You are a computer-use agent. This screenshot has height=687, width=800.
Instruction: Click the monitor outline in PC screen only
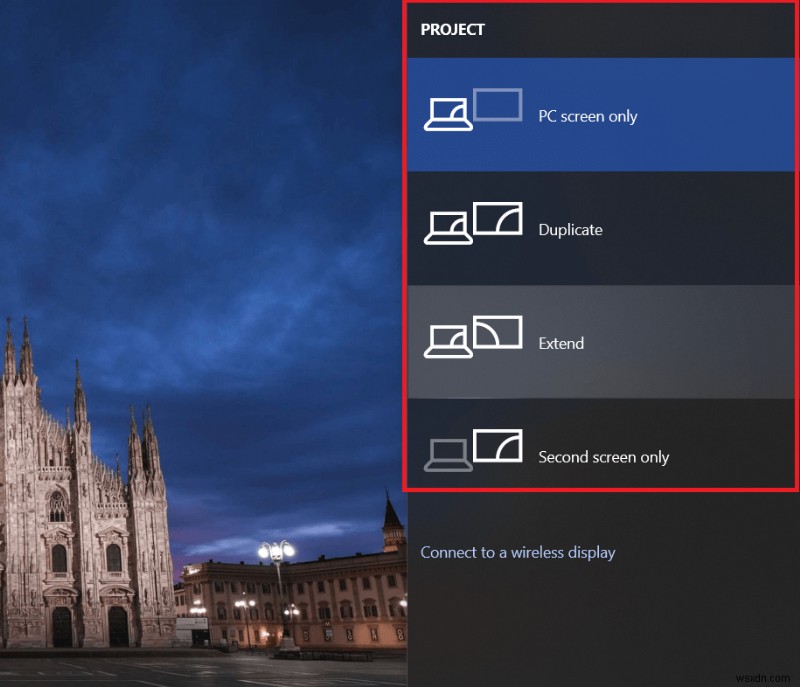tap(498, 104)
